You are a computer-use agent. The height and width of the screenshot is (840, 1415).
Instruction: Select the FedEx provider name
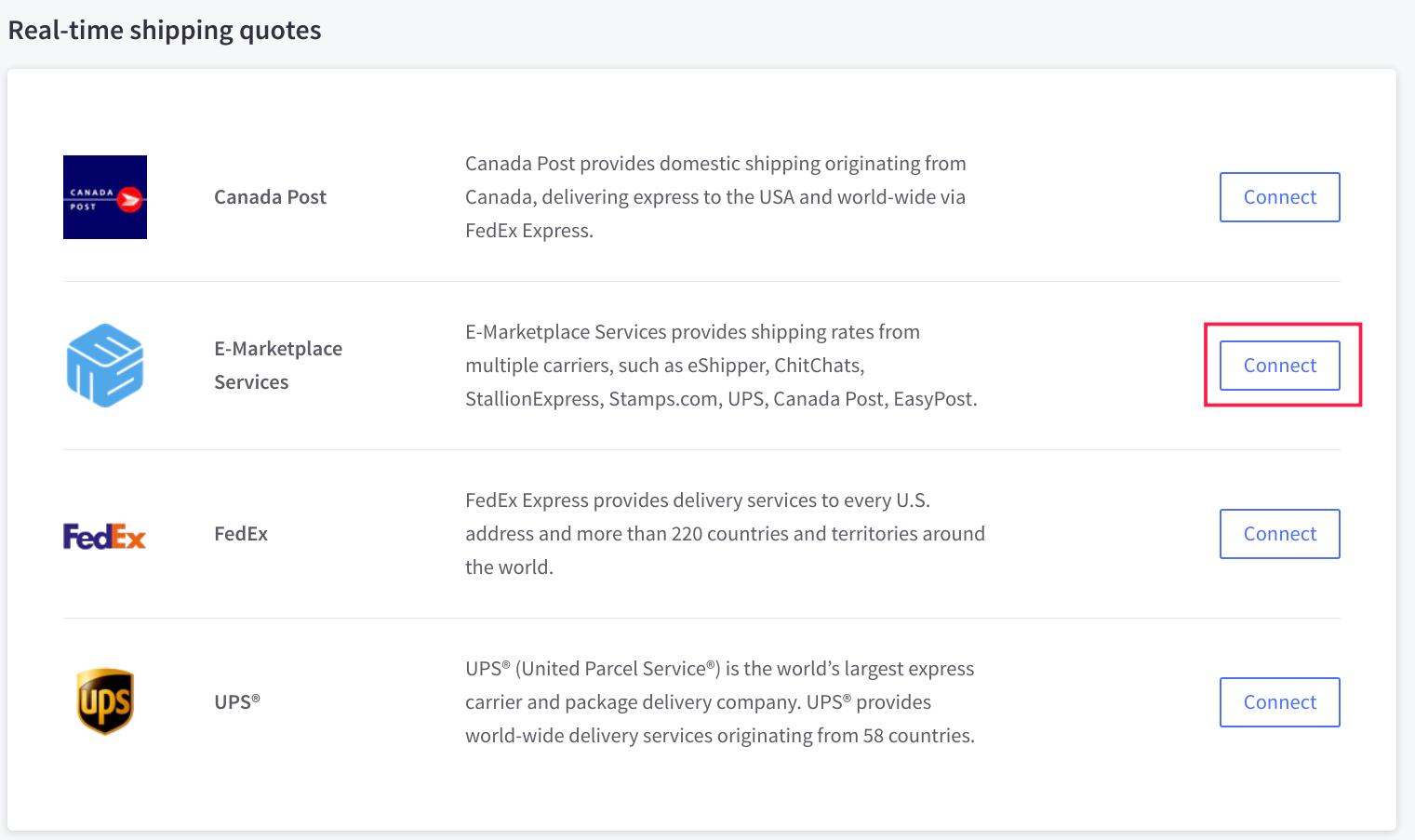(x=241, y=534)
